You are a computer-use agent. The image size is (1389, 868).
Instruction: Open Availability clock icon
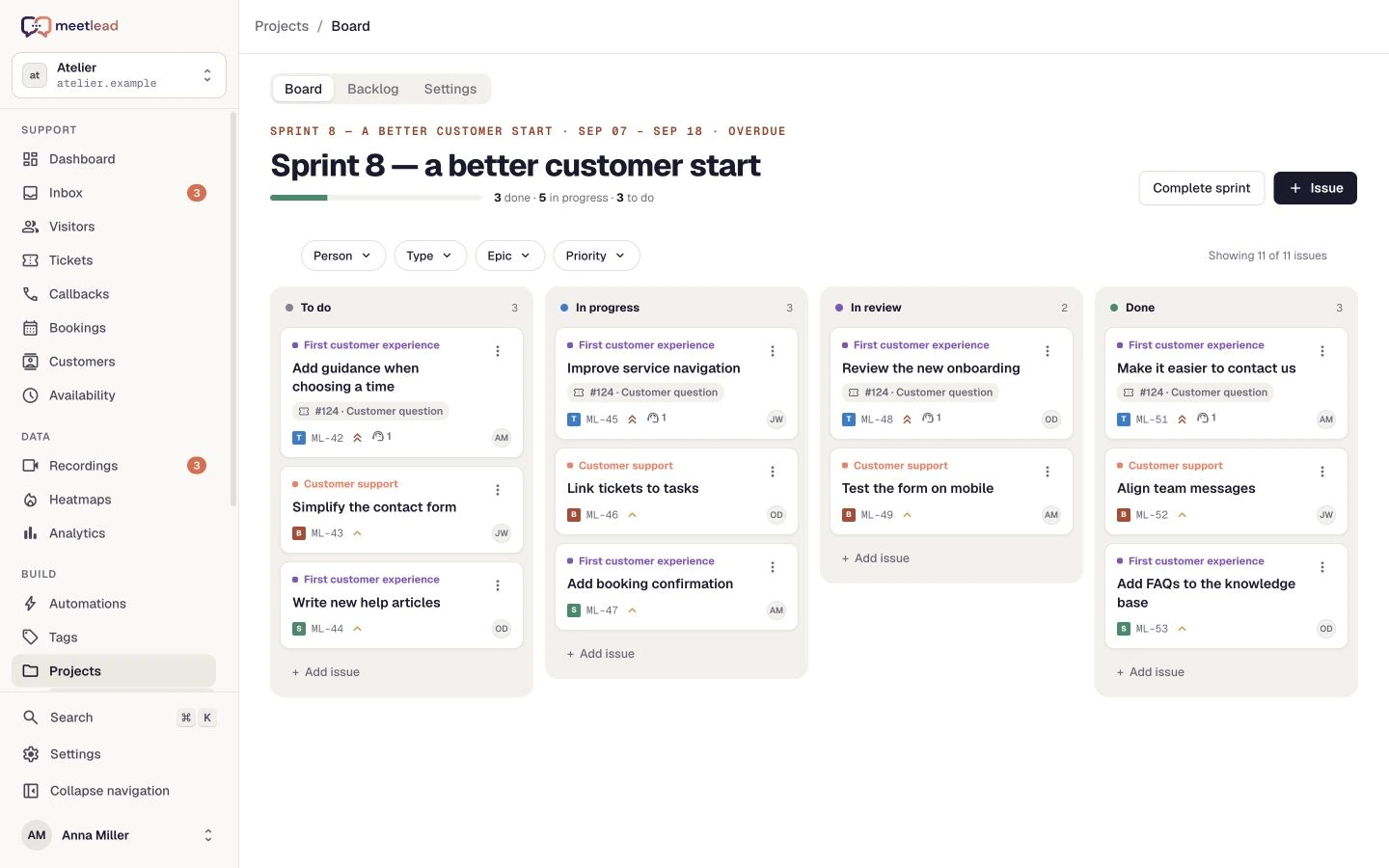(x=31, y=395)
